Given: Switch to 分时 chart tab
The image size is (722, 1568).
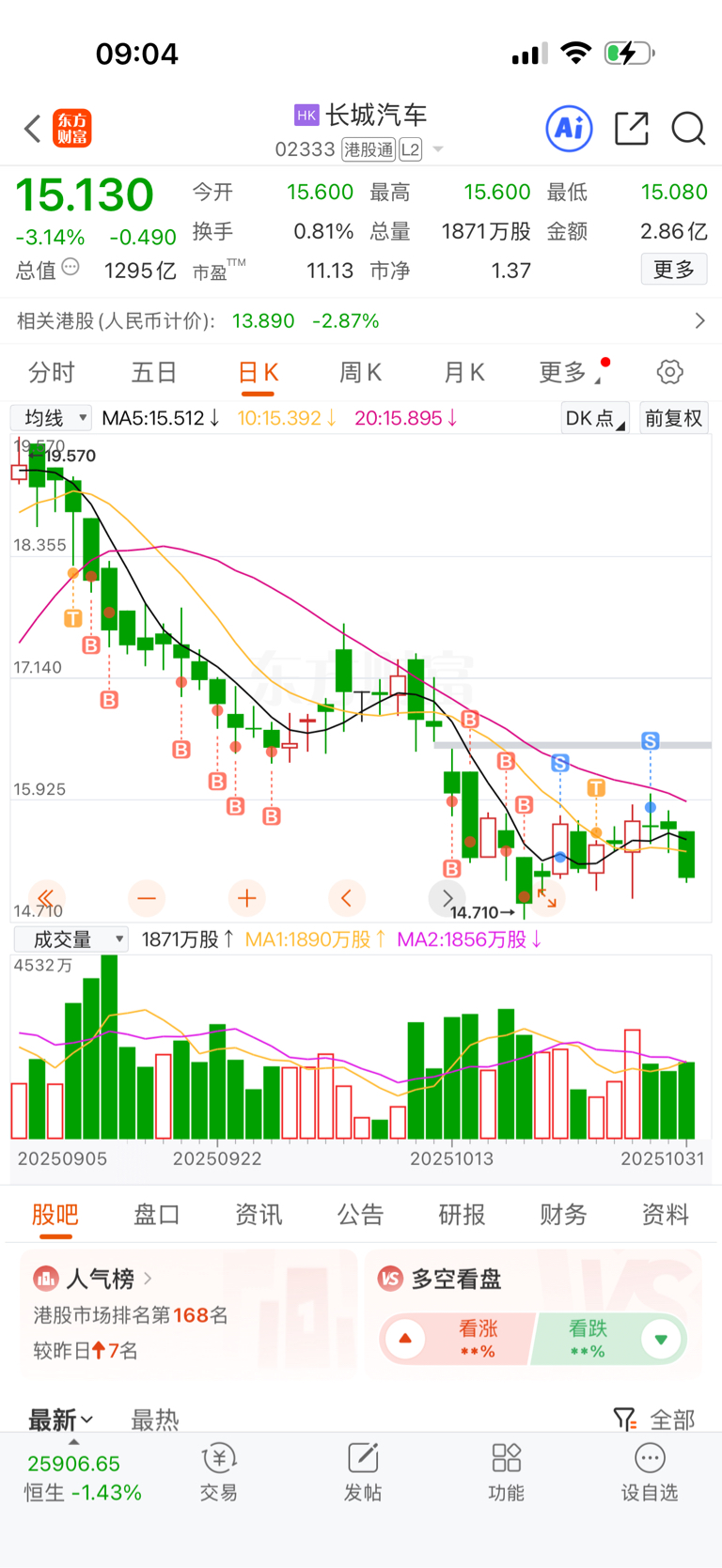Looking at the screenshot, I should point(52,372).
